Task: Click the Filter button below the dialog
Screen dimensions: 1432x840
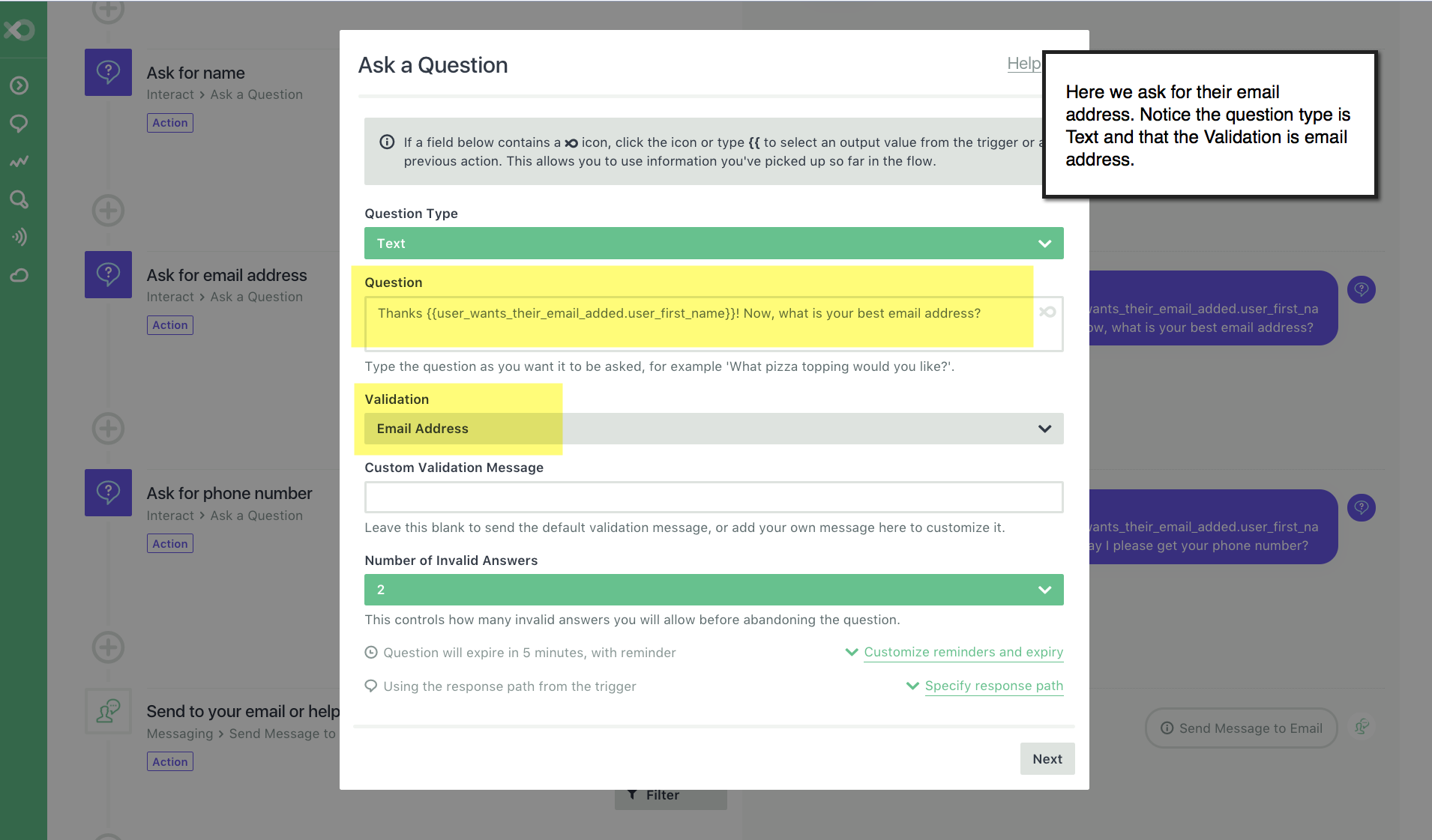Action: point(670,797)
